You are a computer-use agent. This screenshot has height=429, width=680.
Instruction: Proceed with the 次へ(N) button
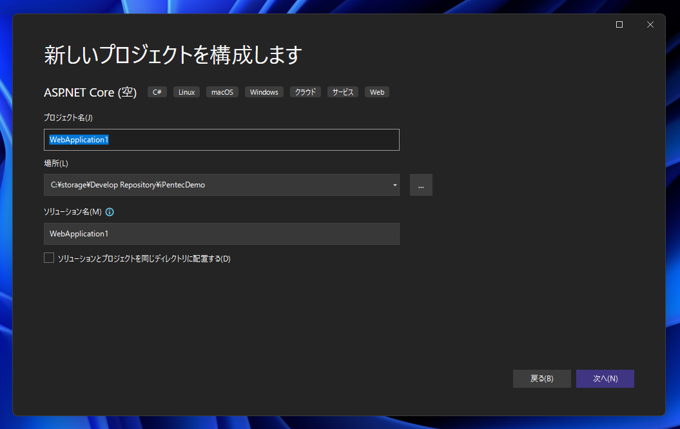(605, 379)
